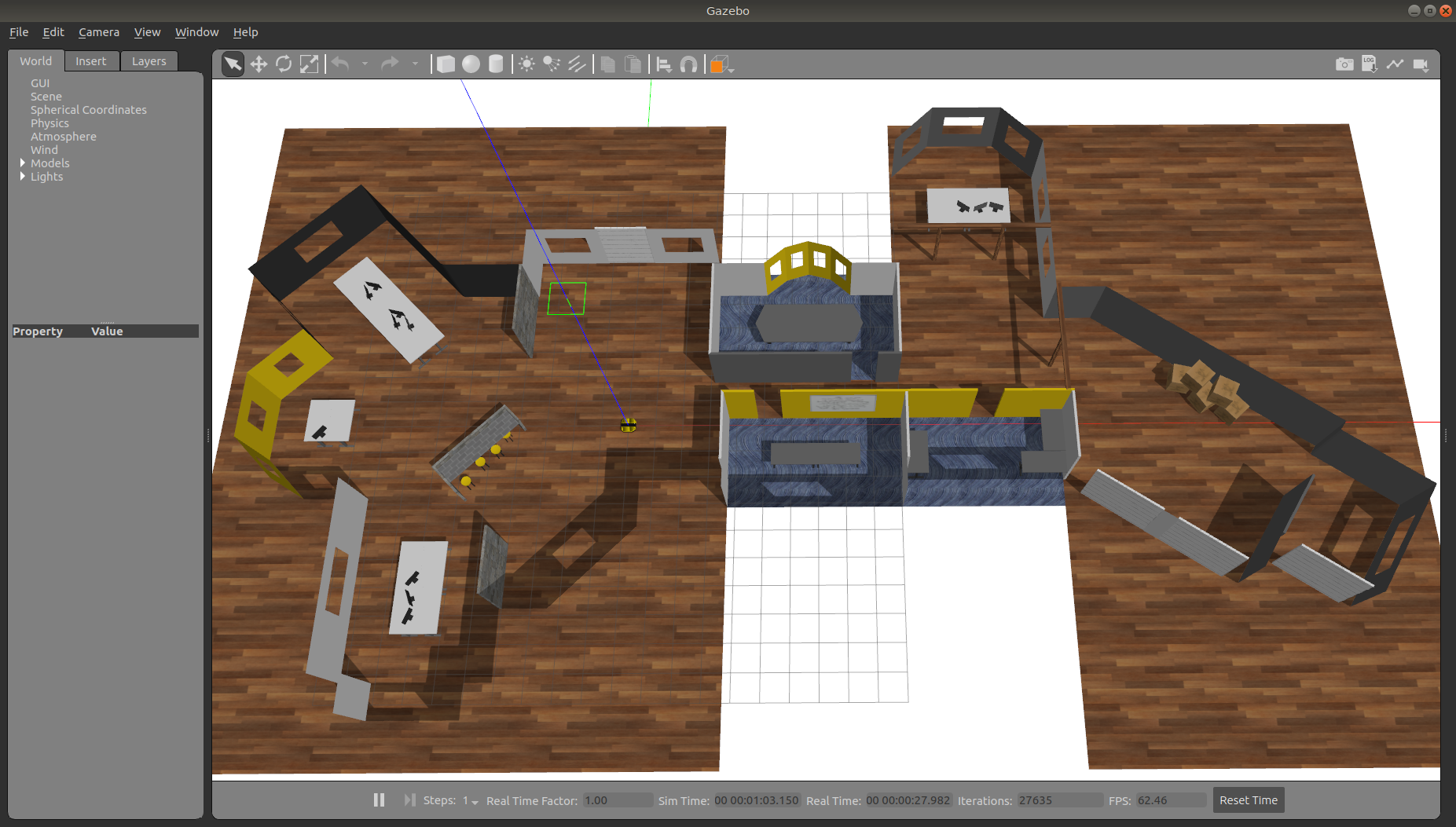Insert a box shape

pyautogui.click(x=446, y=64)
